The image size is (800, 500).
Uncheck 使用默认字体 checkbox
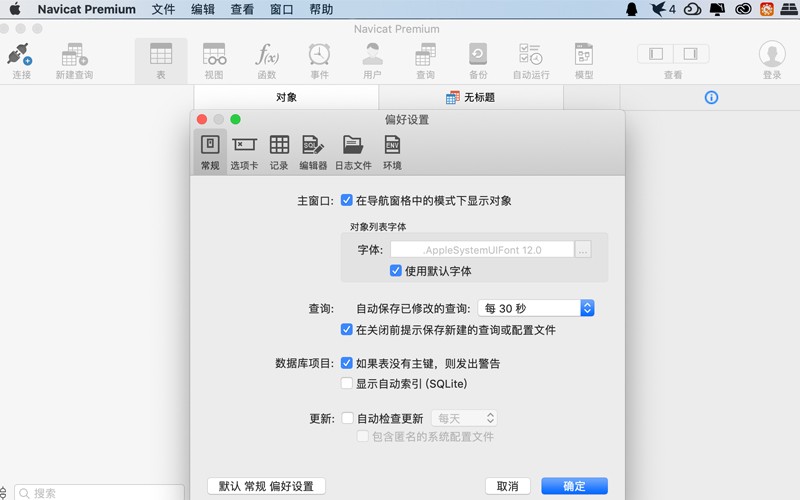[x=395, y=270]
